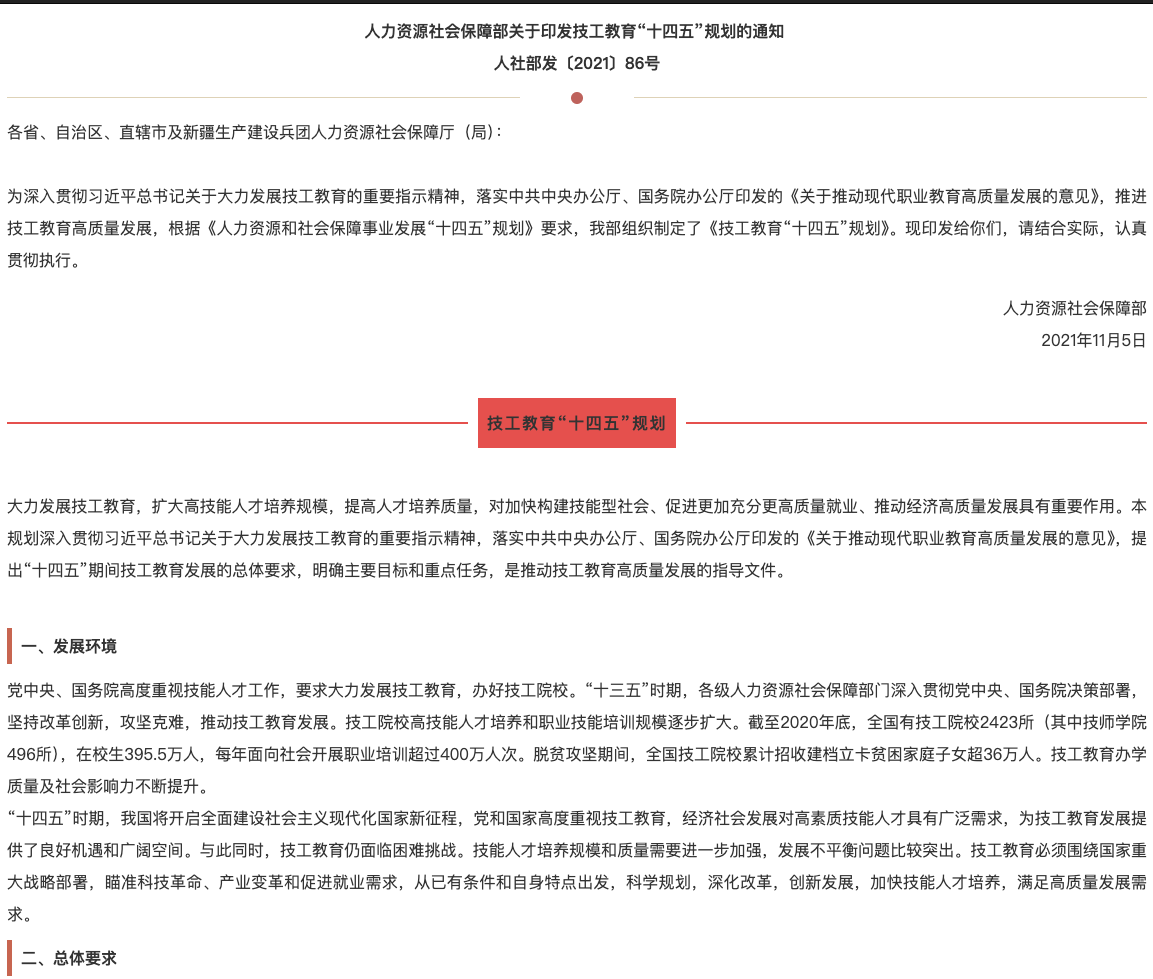Click the line starting 大战略部署，瞄准科技革命
The height and width of the screenshot is (979, 1153).
(576, 882)
